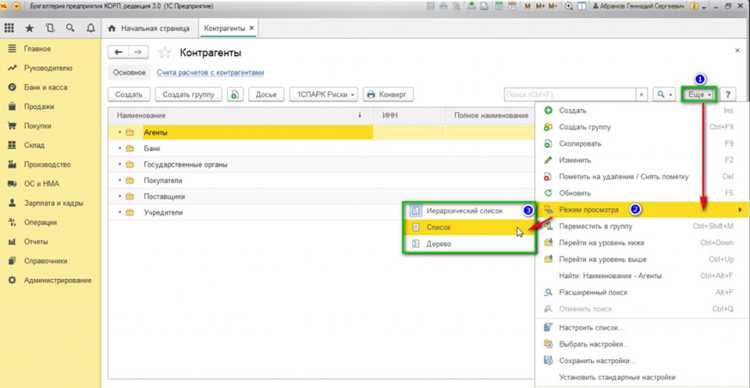750x388 pixels.
Task: Open the history clipboard icon
Action: (50, 28)
